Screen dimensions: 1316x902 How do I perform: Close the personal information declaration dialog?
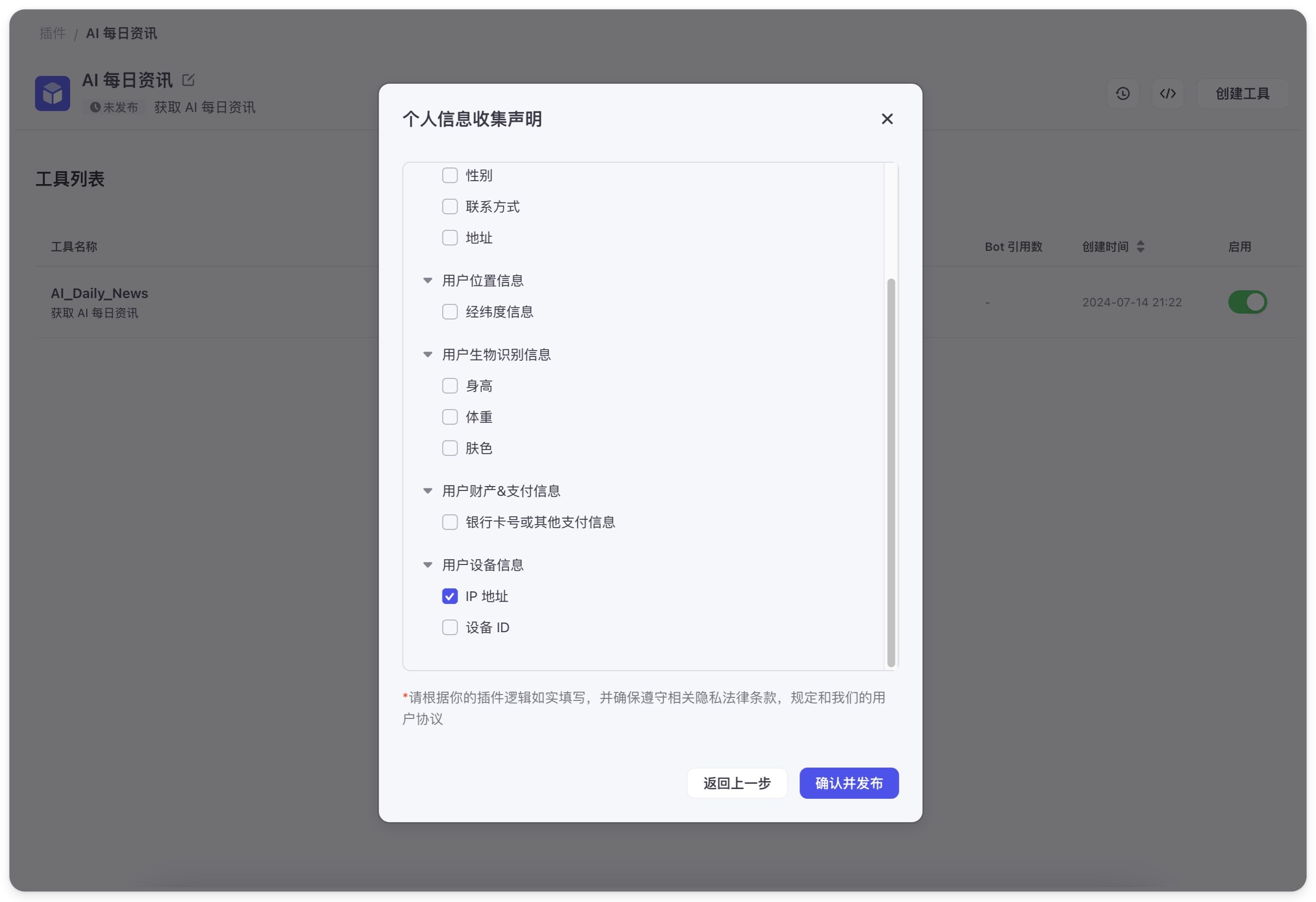coord(887,119)
